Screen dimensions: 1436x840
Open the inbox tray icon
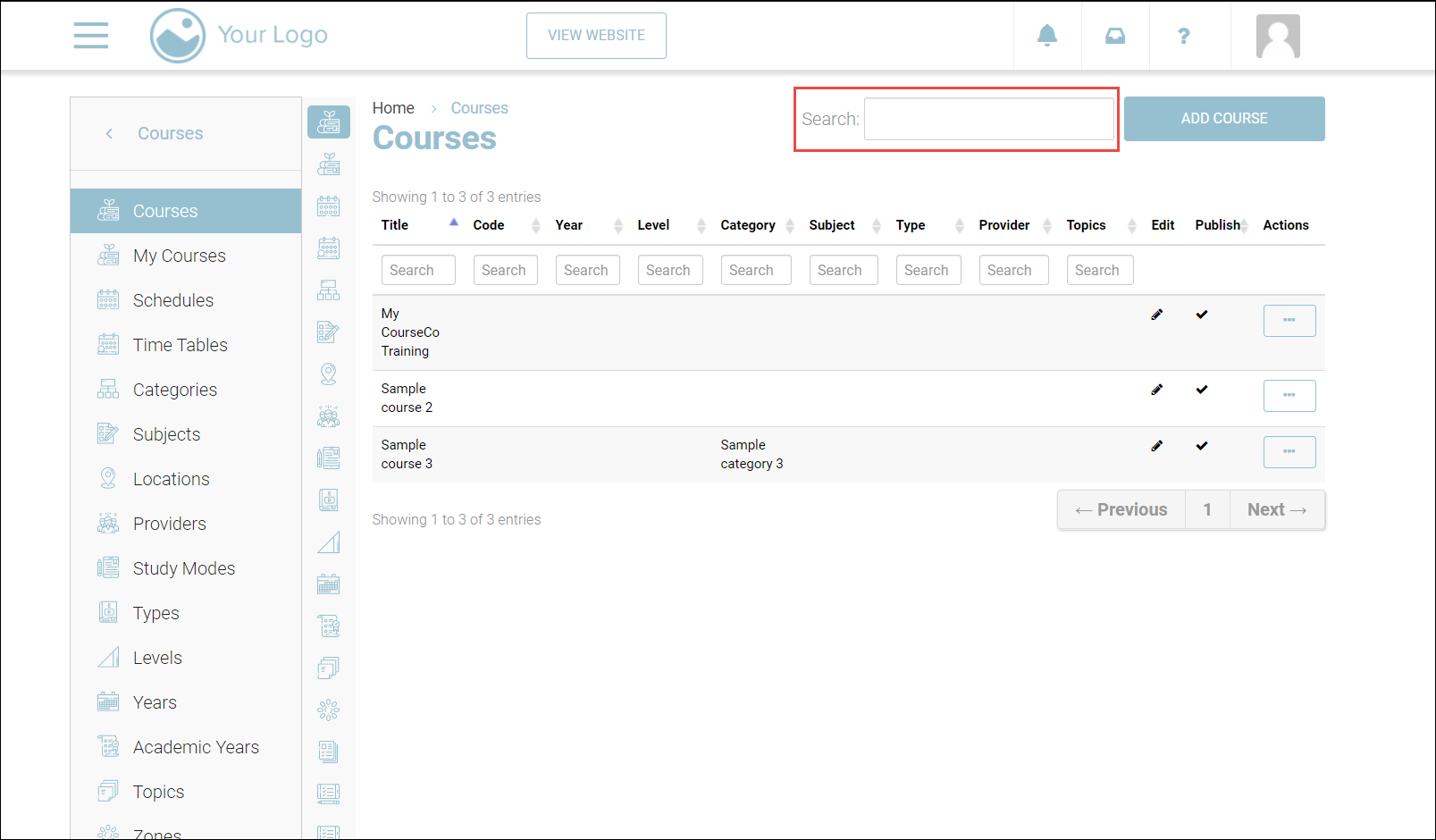(x=1114, y=36)
